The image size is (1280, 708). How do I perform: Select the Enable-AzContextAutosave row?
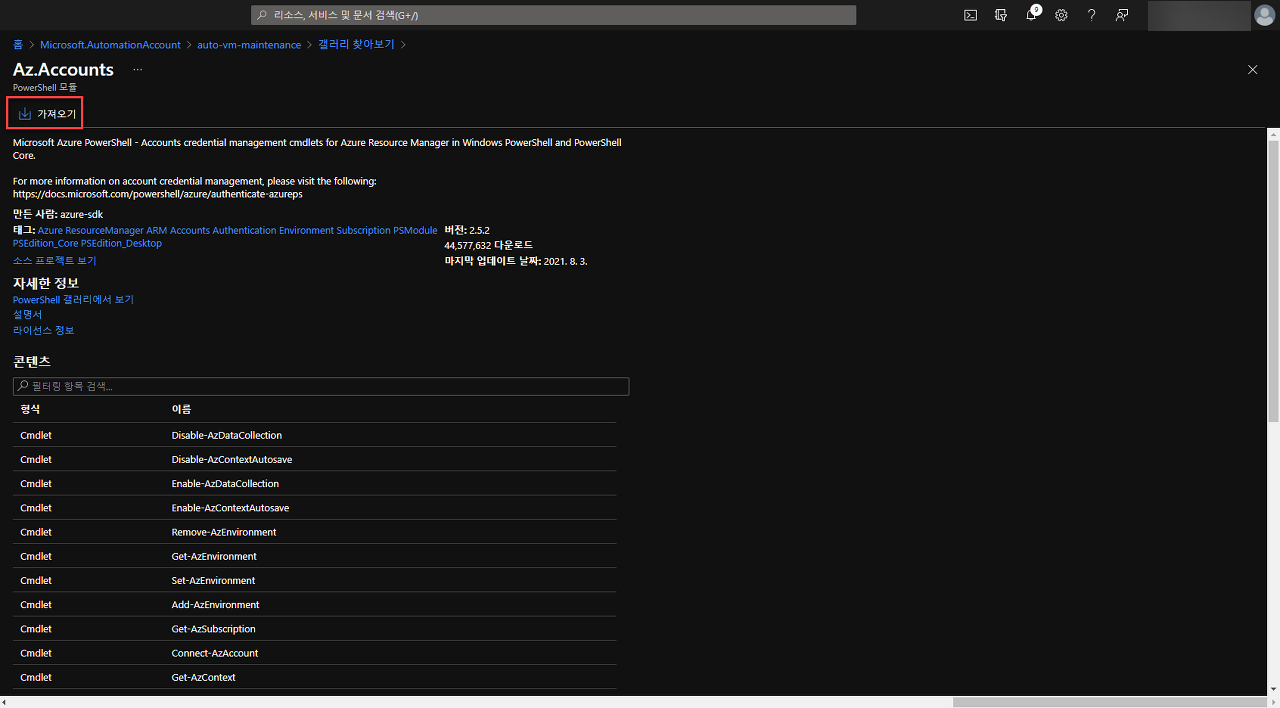click(x=315, y=508)
